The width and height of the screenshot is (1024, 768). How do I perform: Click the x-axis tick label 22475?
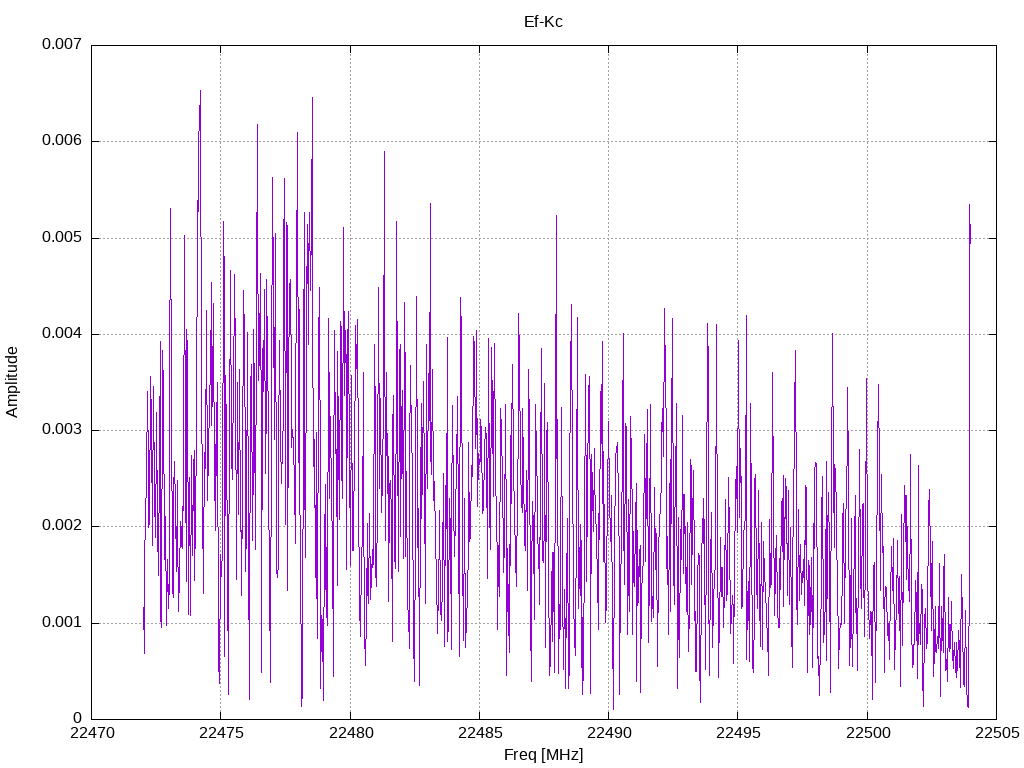[x=221, y=733]
